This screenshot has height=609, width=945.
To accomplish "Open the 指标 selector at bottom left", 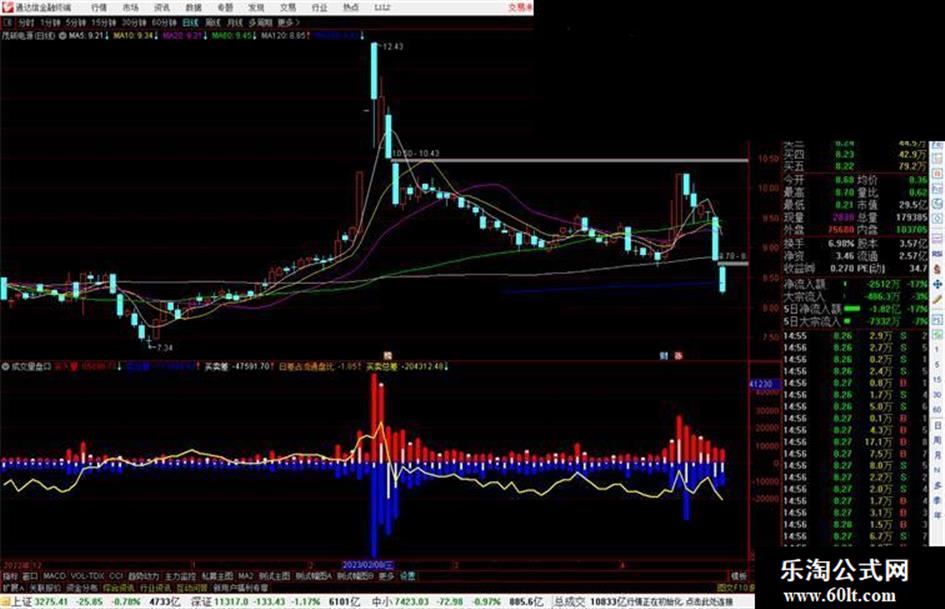I will coord(10,576).
